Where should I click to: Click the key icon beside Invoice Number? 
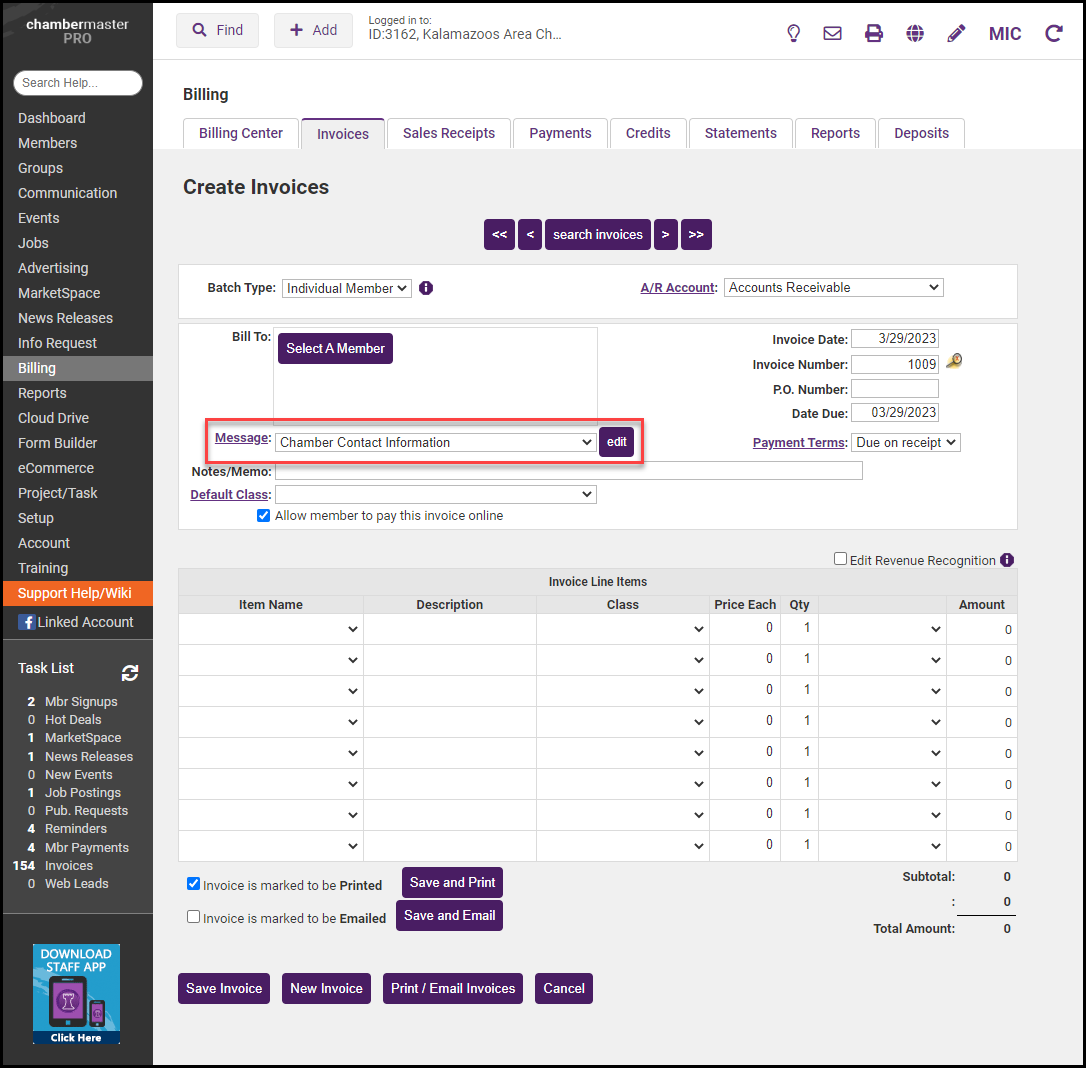click(x=954, y=362)
